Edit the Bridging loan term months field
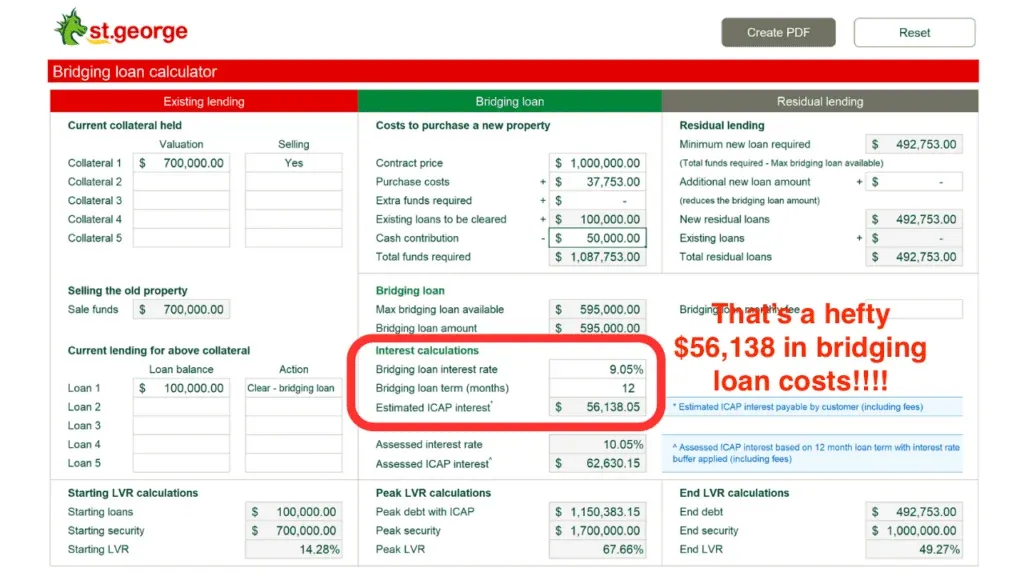 pyautogui.click(x=598, y=388)
